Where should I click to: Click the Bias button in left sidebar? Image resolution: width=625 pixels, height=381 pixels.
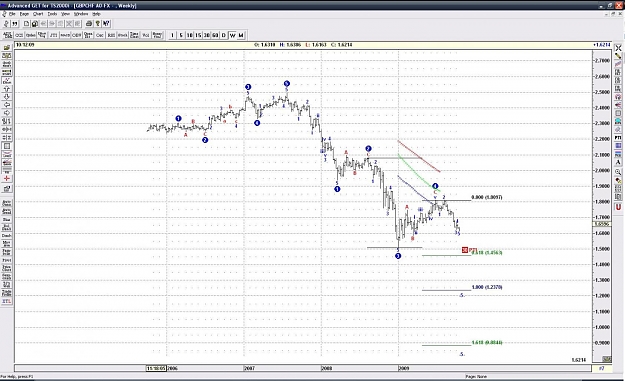coord(7,219)
